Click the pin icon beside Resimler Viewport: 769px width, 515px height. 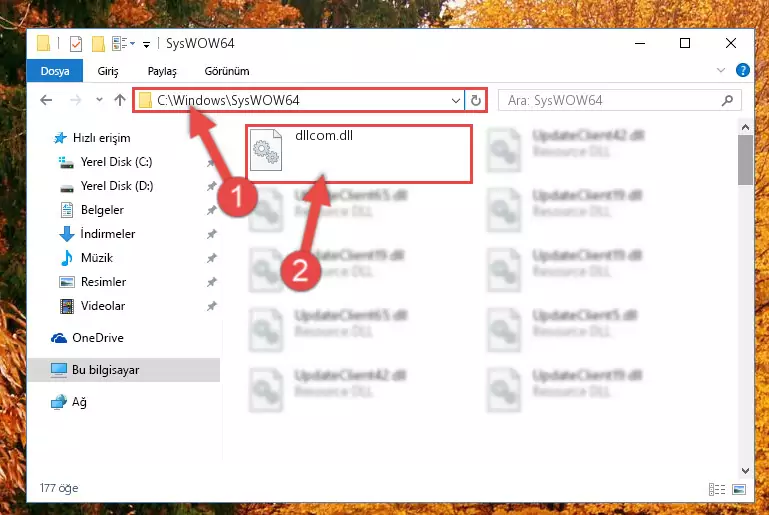tap(211, 283)
